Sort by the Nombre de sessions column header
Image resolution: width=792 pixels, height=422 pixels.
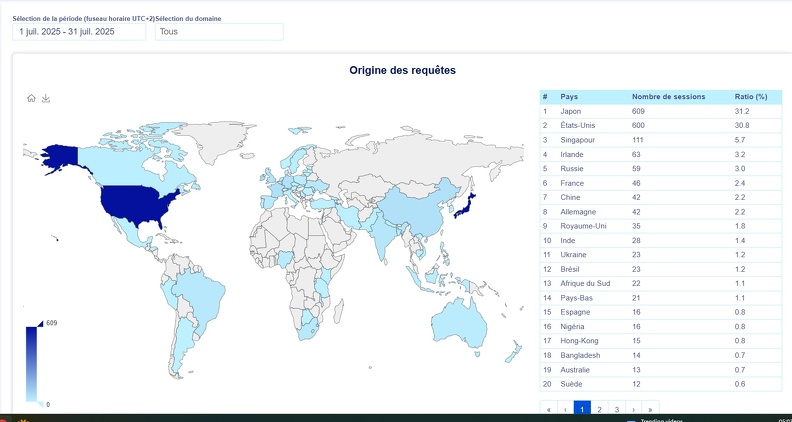[668, 97]
